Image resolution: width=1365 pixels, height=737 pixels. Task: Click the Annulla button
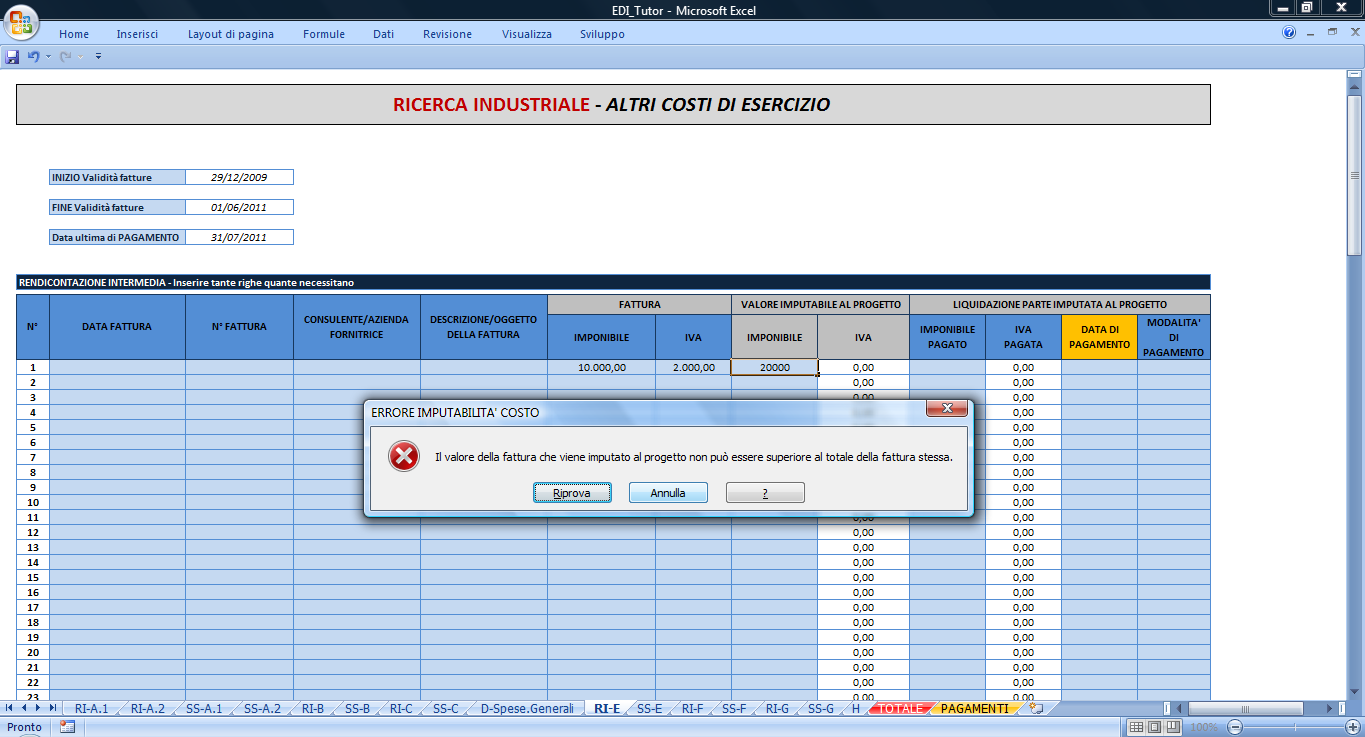click(668, 493)
